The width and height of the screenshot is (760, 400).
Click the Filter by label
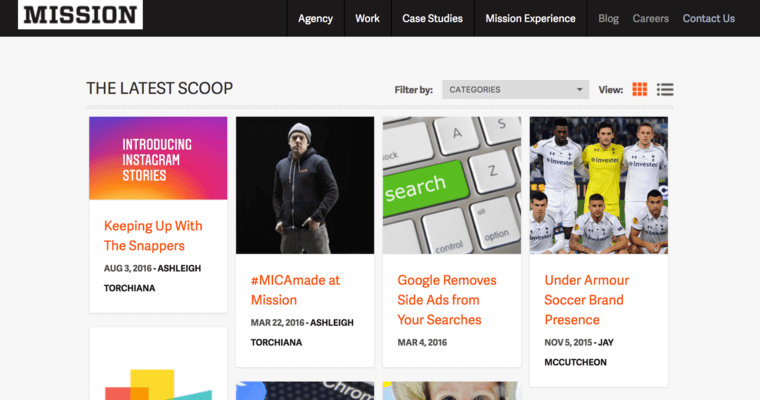coord(413,90)
